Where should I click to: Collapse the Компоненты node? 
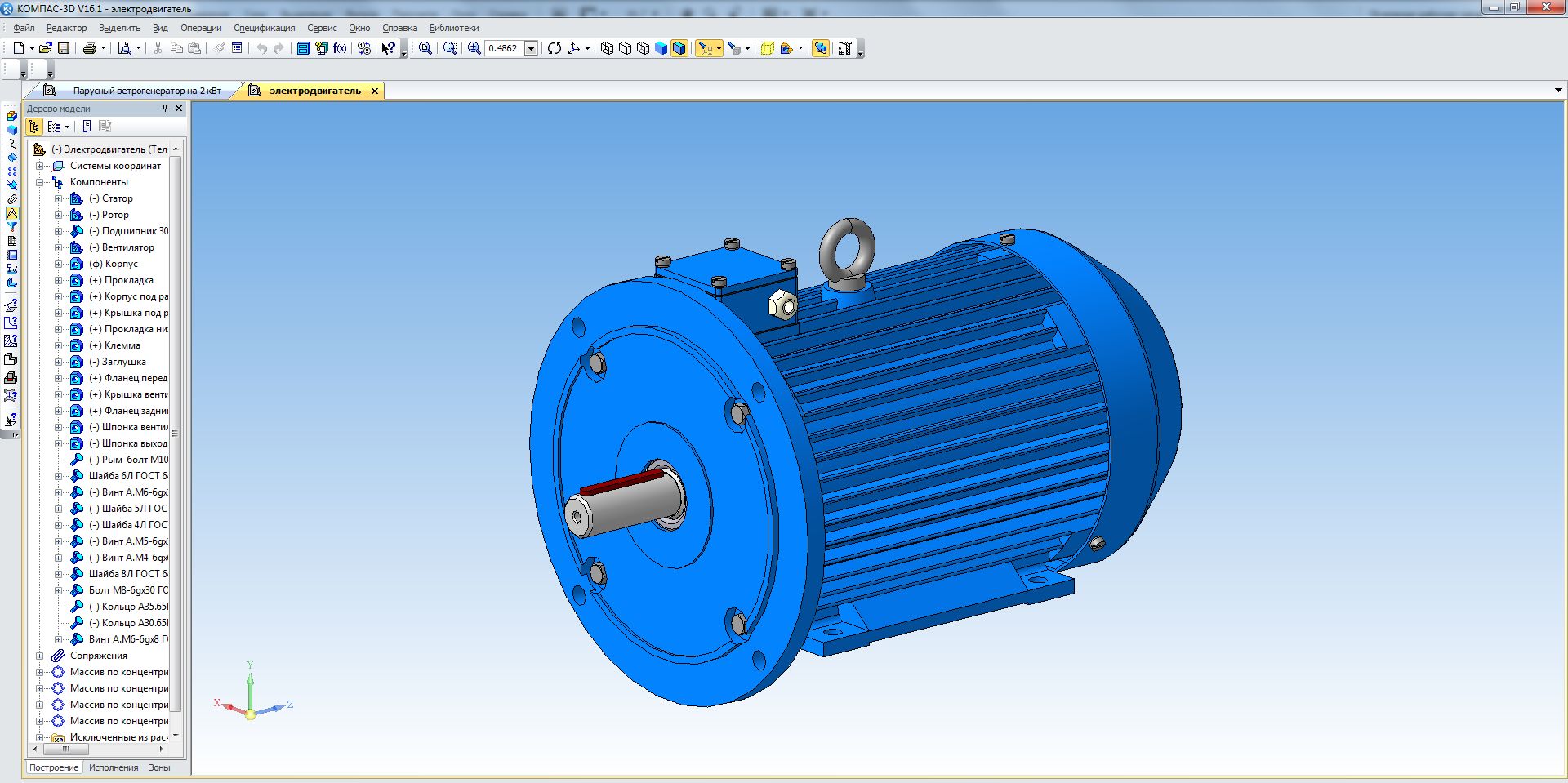point(39,182)
